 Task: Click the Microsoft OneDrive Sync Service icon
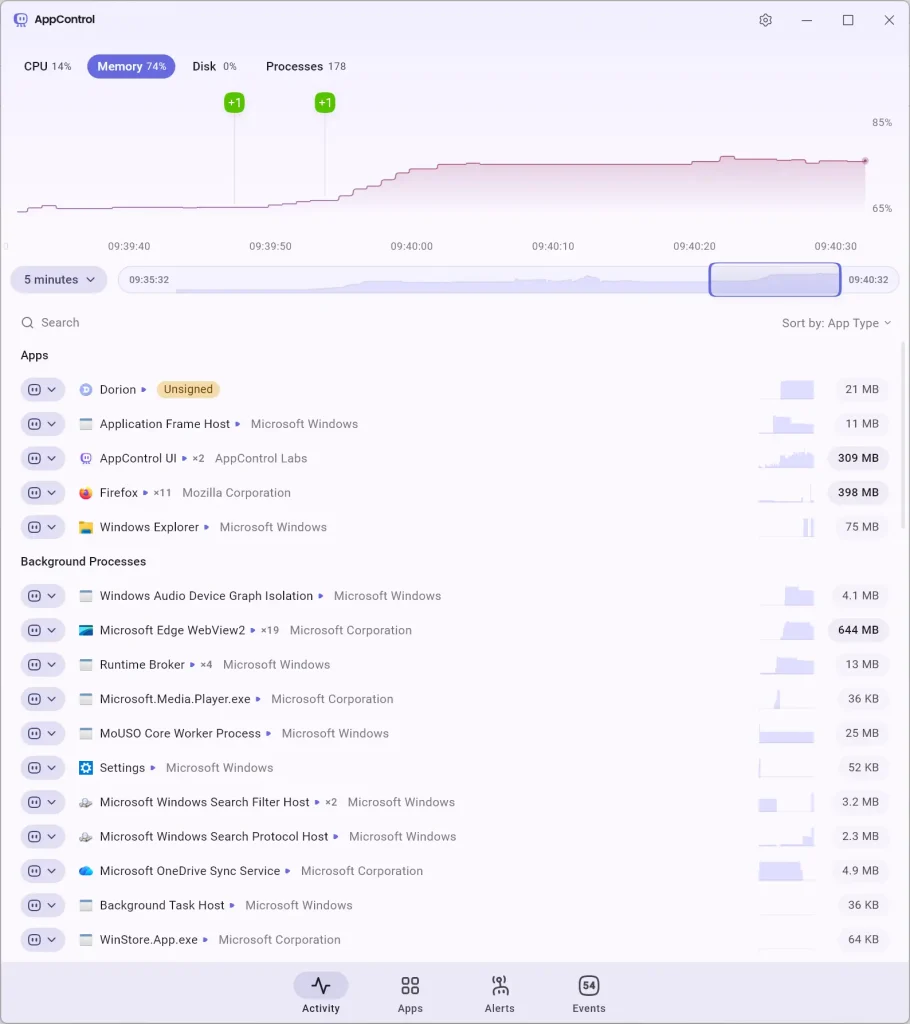86,871
